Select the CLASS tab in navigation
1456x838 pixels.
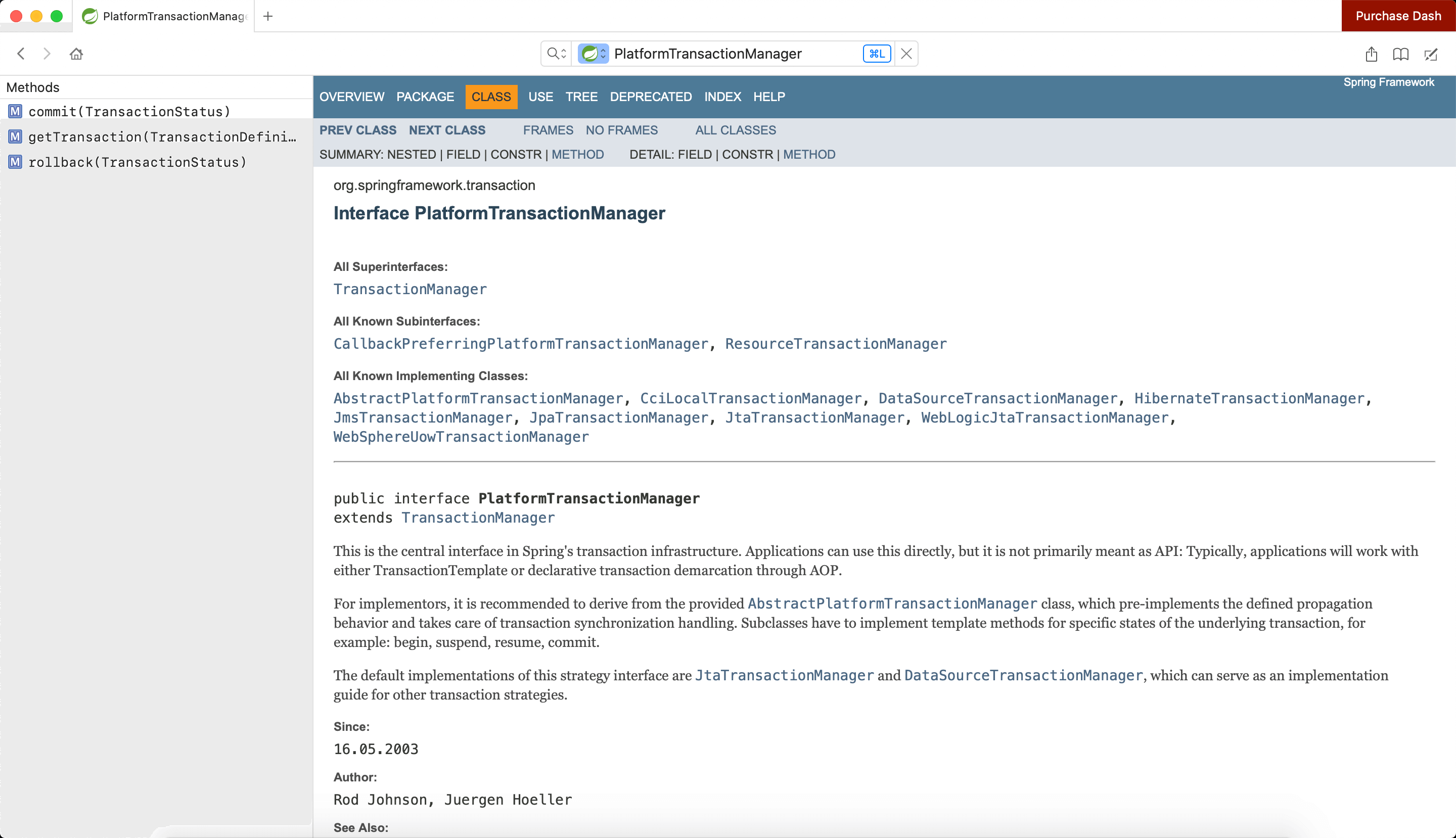pyautogui.click(x=492, y=96)
